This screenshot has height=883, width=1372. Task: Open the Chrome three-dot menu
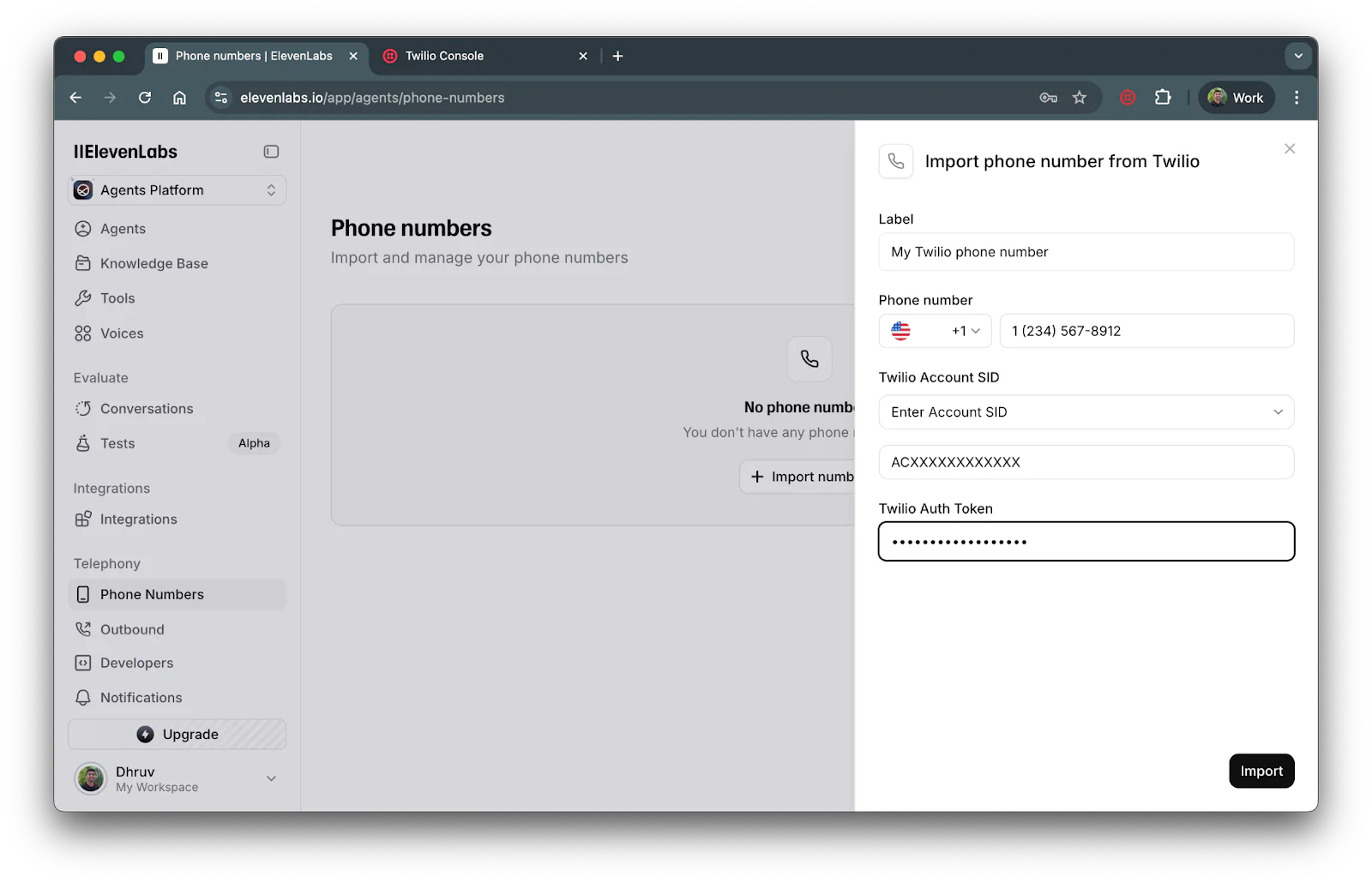1296,98
